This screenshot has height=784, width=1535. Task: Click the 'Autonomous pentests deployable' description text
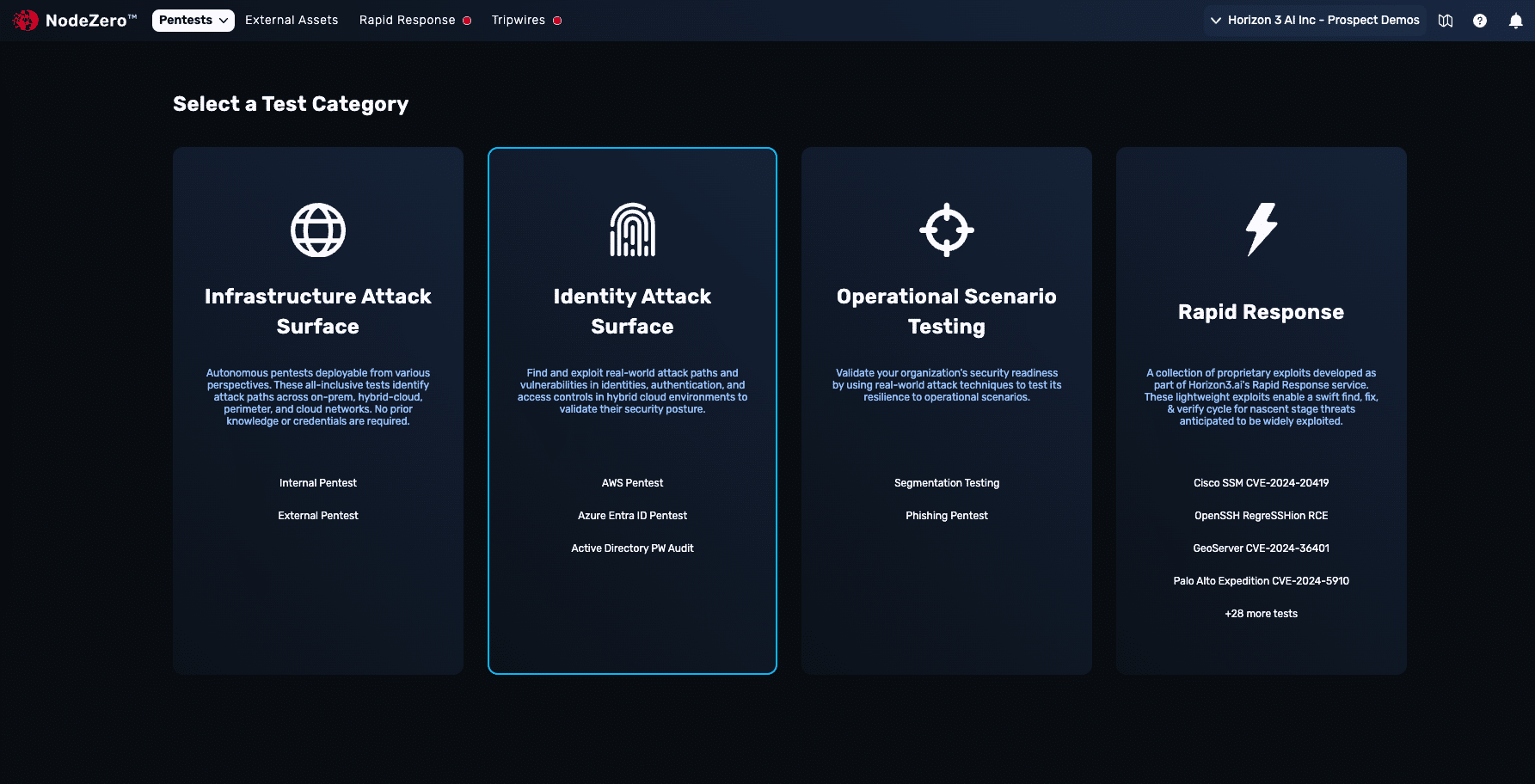[x=318, y=397]
